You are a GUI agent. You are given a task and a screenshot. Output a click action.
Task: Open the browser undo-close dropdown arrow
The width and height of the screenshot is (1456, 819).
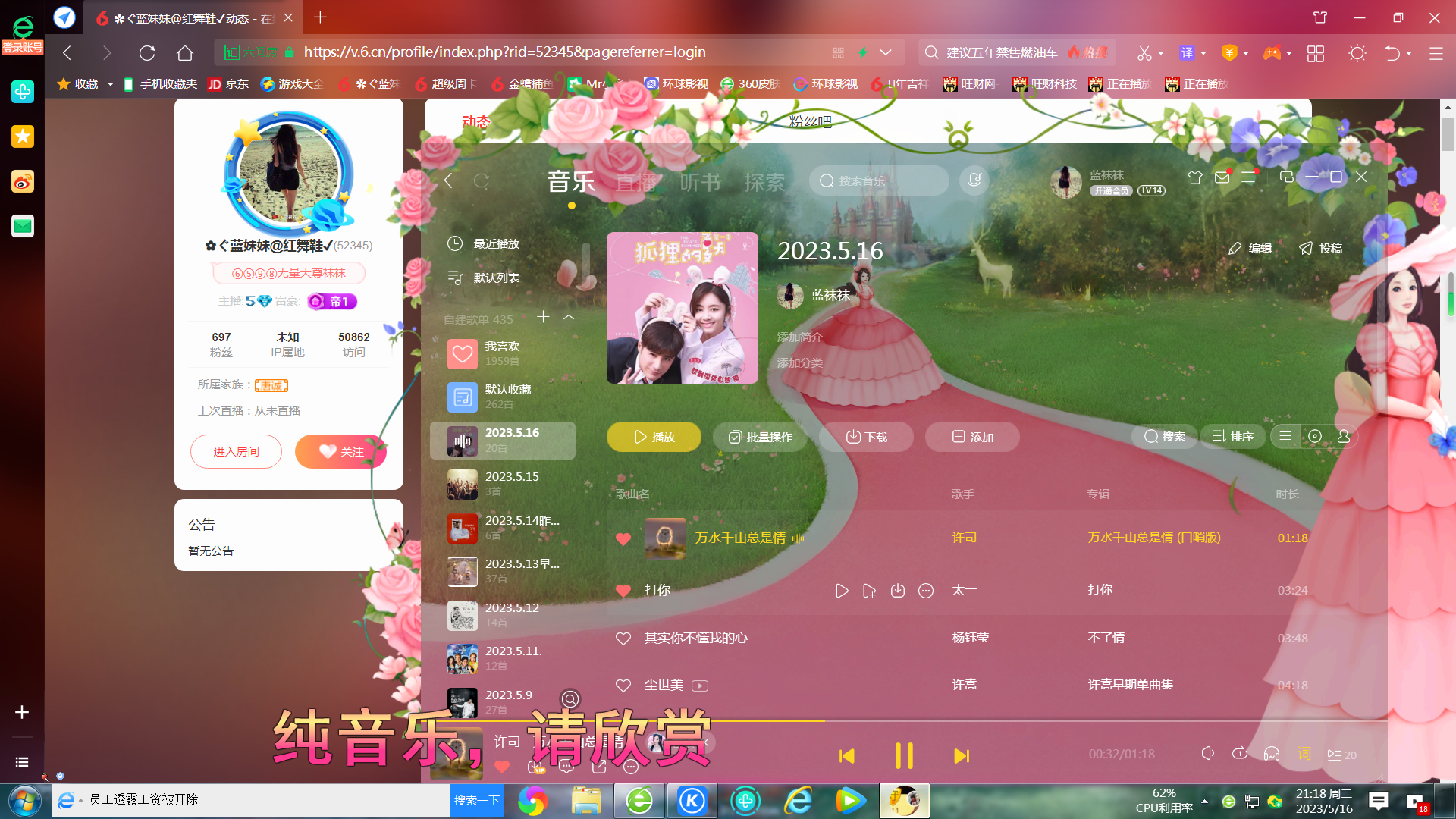1409,53
